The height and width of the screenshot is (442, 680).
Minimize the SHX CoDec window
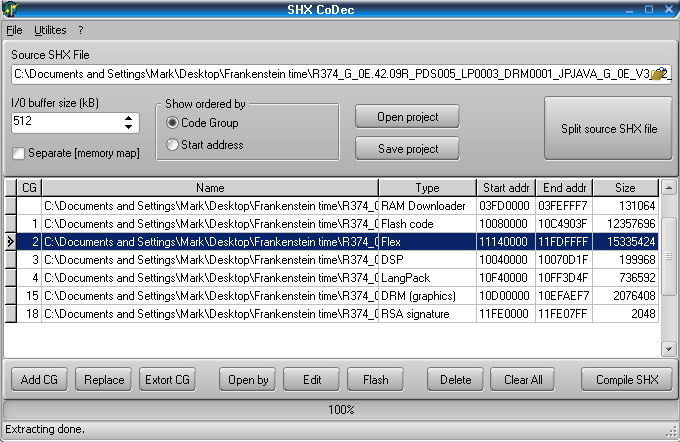pyautogui.click(x=630, y=10)
